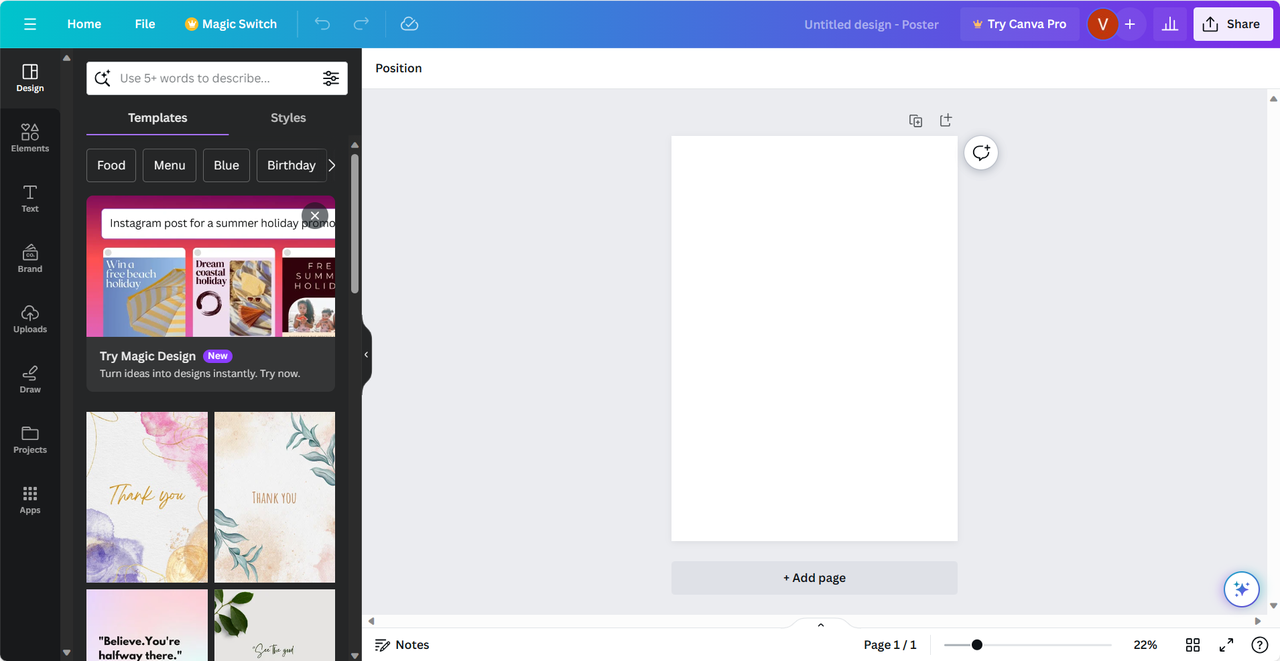Select the Blue category chip

tap(226, 165)
